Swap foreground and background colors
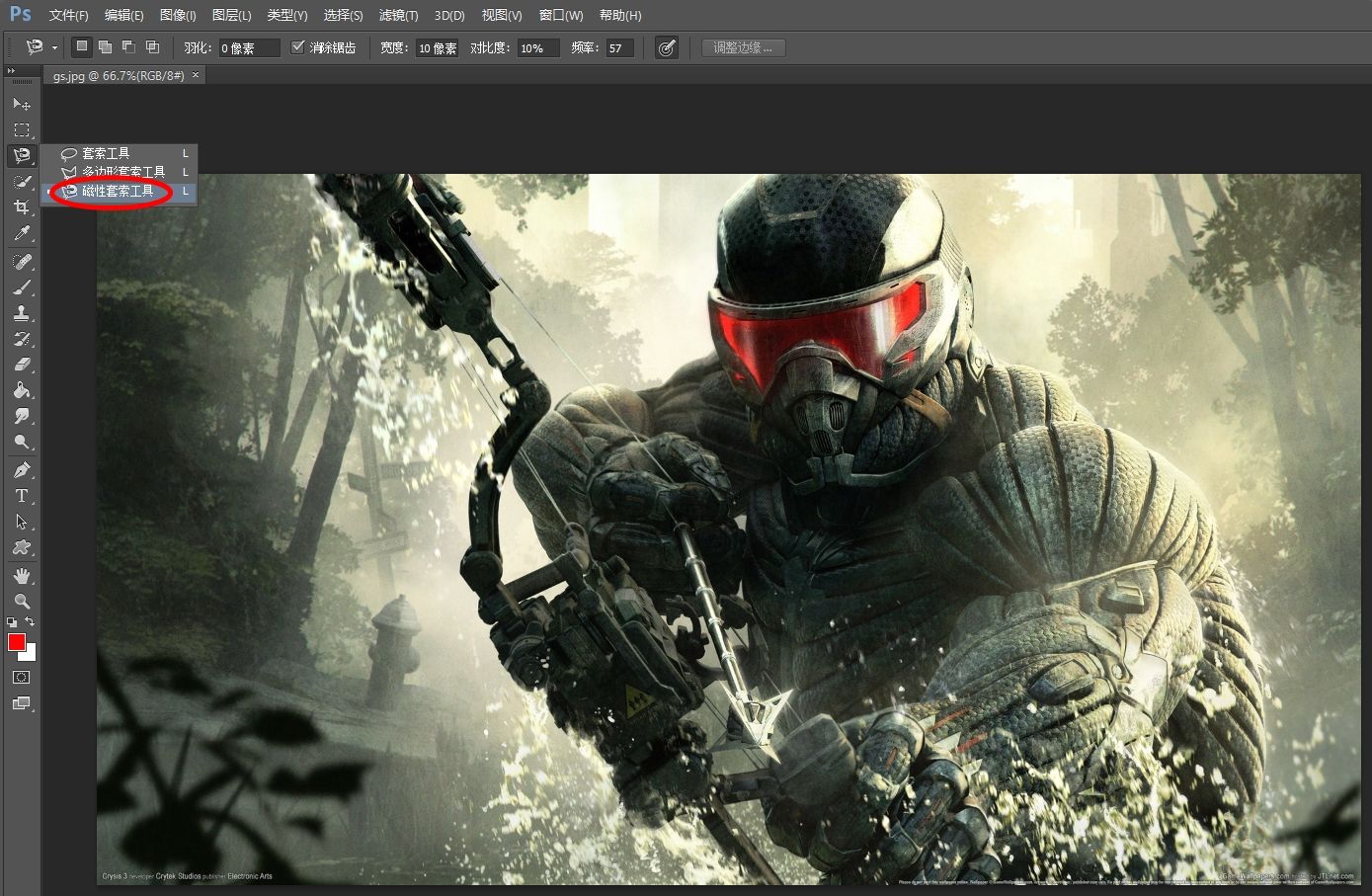 coord(30,621)
